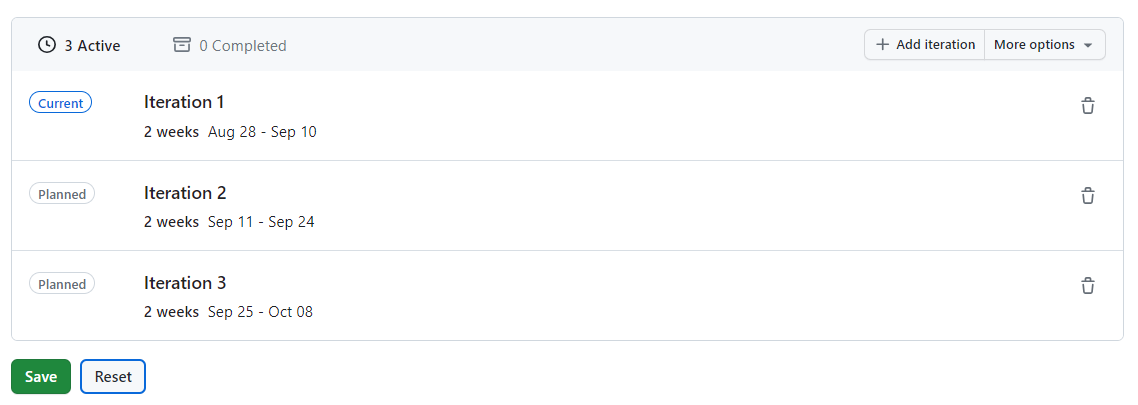Image resolution: width=1138 pixels, height=405 pixels.
Task: Click Planned badge next to Iteration 2
Action: pyautogui.click(x=62, y=194)
